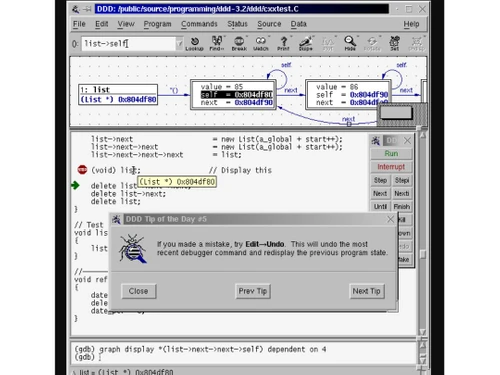
Task: Select the highlighted self field in the value 85 node
Action: [237, 95]
